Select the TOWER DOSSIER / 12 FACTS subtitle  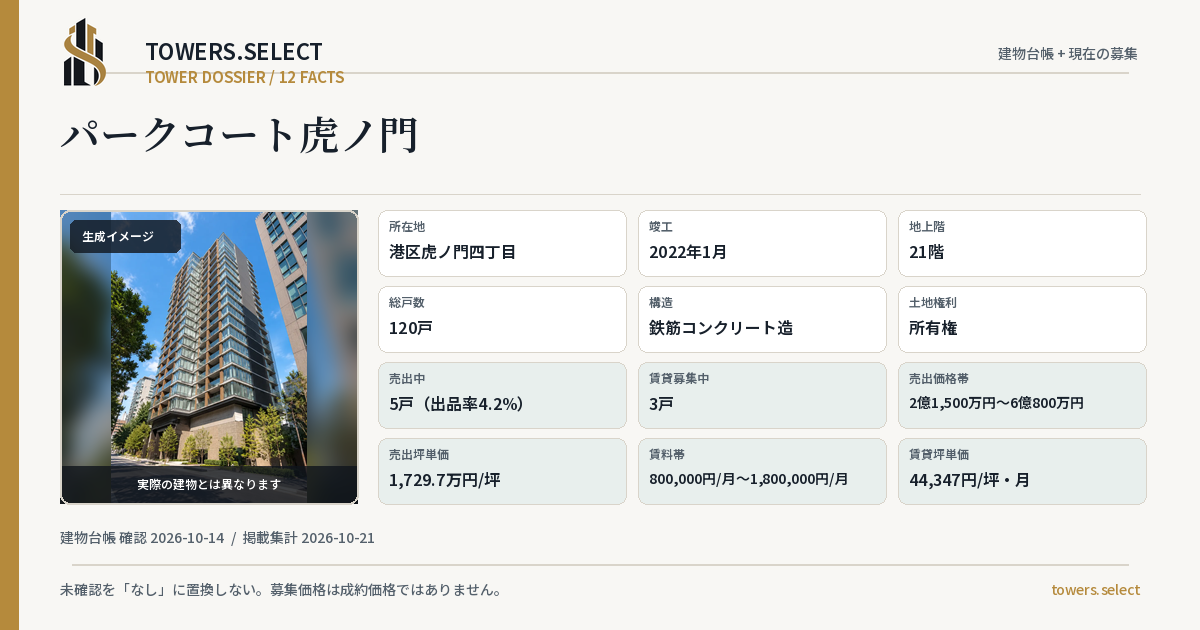click(245, 77)
